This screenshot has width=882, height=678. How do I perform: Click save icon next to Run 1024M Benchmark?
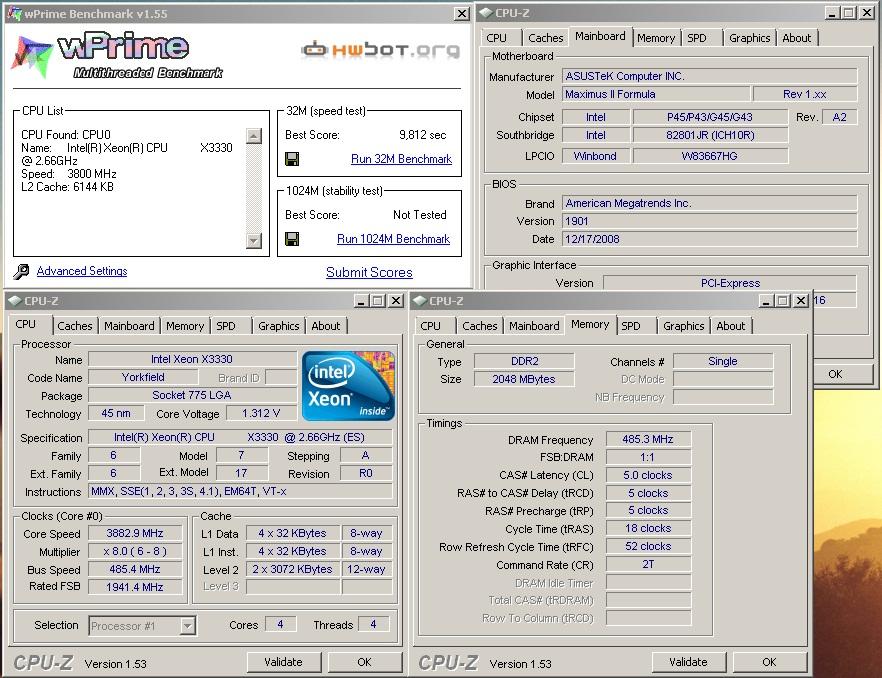click(292, 239)
